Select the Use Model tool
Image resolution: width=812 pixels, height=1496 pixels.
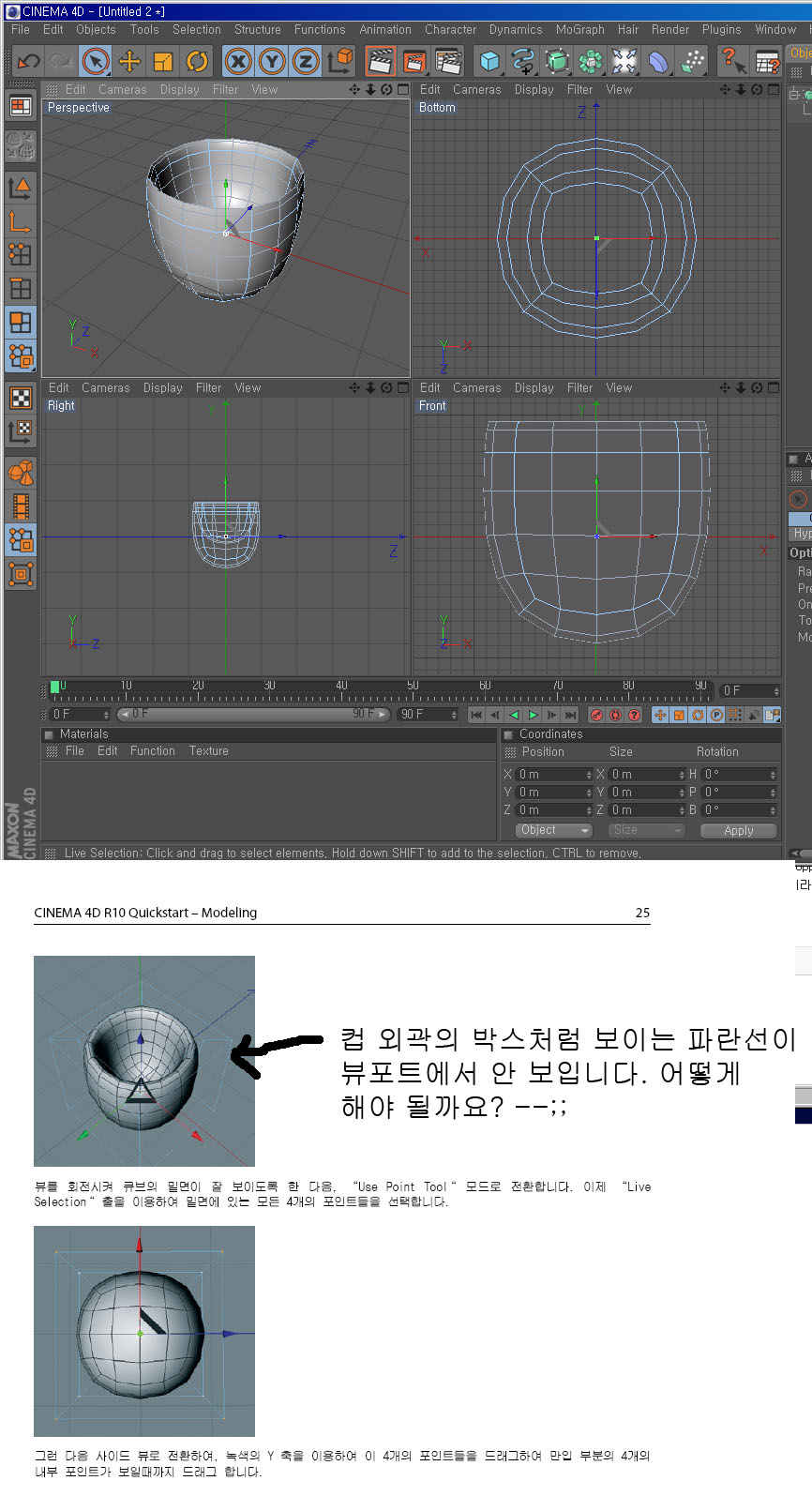click(21, 188)
